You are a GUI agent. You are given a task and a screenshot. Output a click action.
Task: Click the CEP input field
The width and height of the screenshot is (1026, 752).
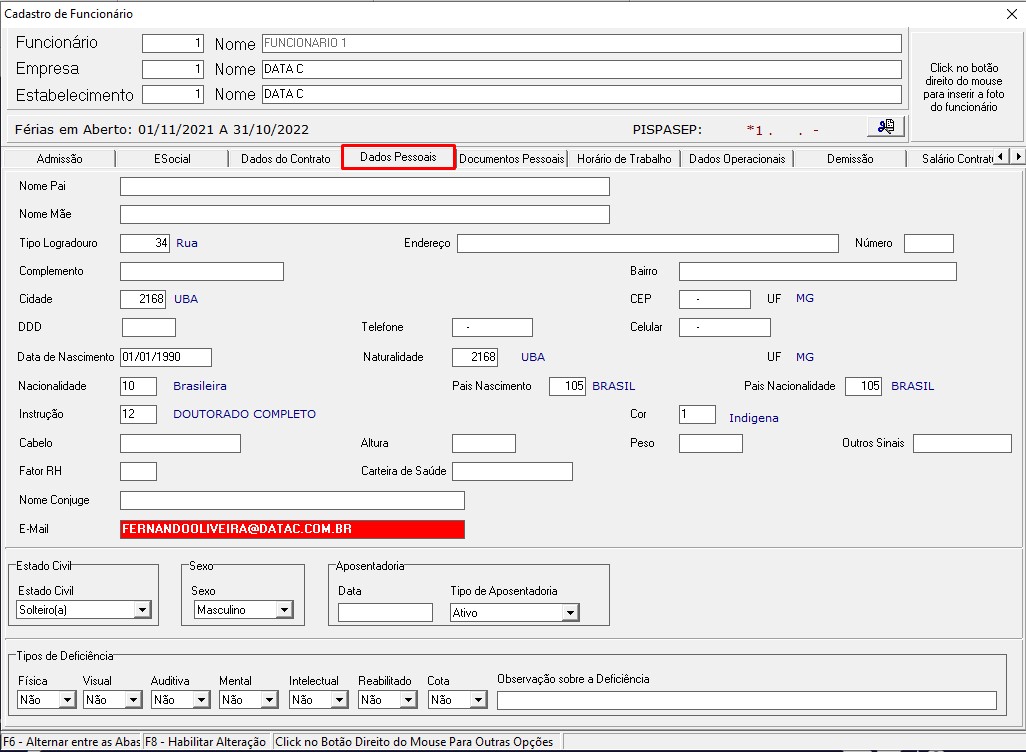[x=715, y=299]
